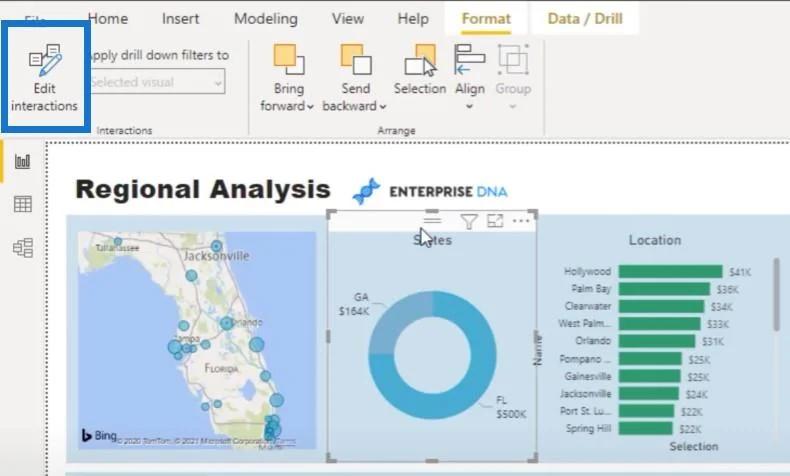Open the Selected visual combo box
Image resolution: width=790 pixels, height=476 pixels.
click(x=158, y=82)
